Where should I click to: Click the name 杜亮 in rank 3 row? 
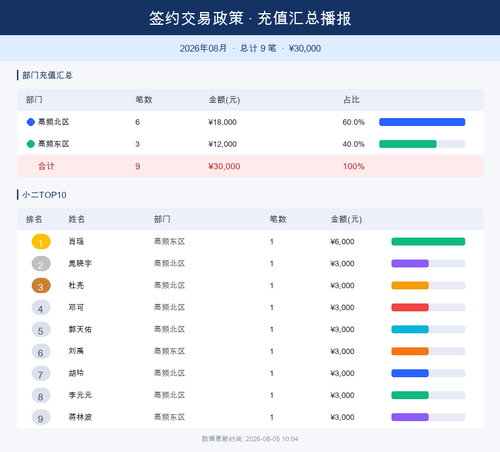click(x=76, y=285)
